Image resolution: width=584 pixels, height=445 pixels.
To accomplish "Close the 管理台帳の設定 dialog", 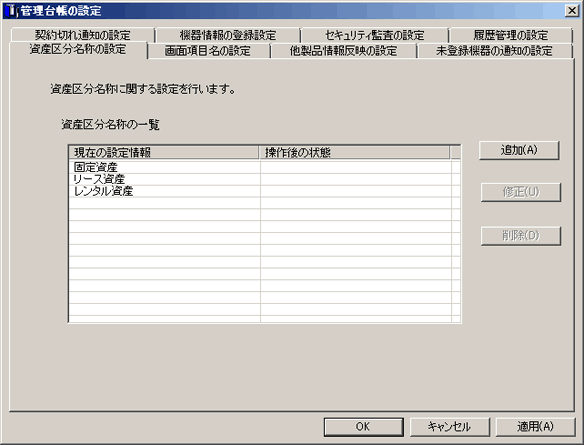I will coord(571,11).
